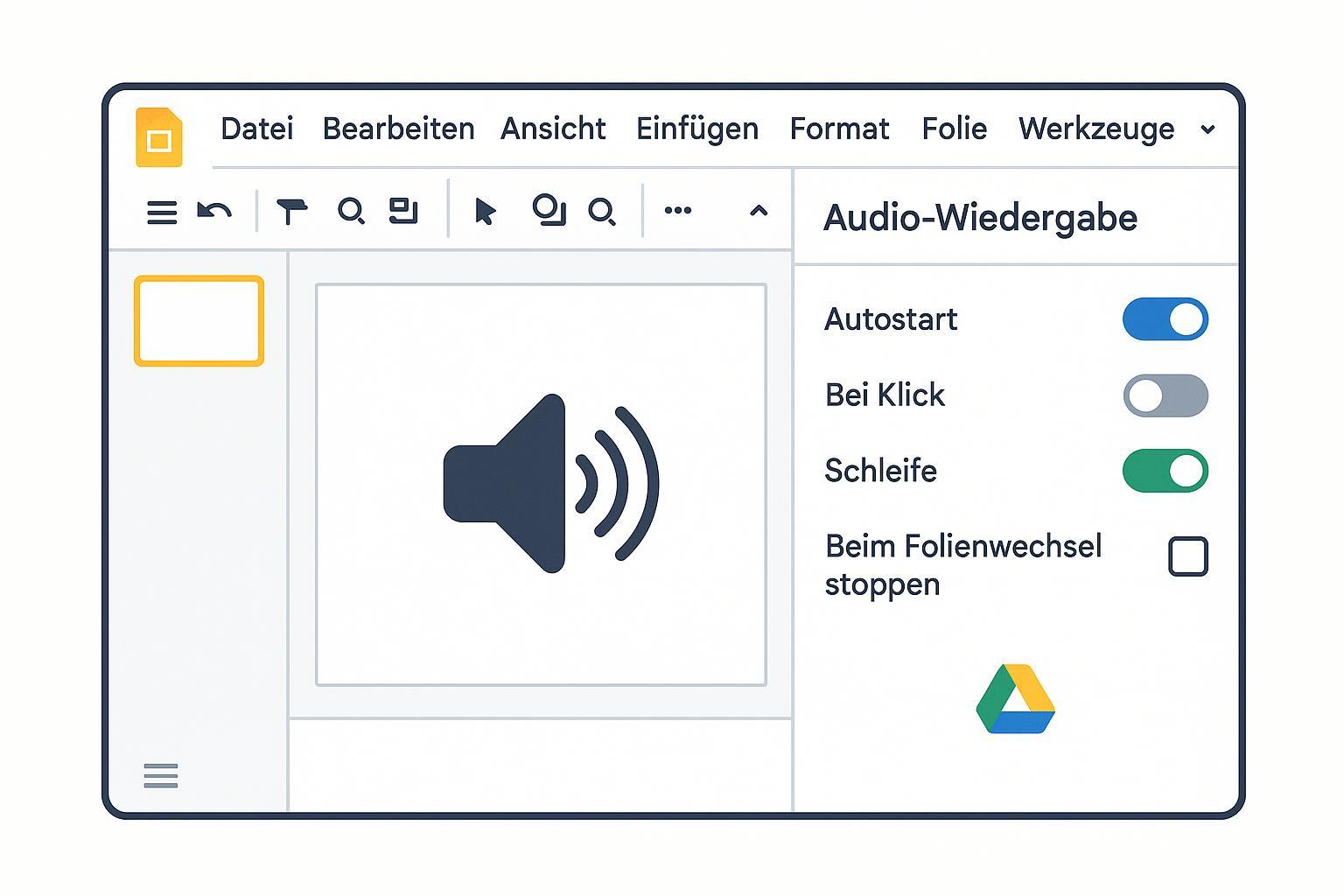The width and height of the screenshot is (1344, 896).
Task: Select the first slide thumbnail
Action: (x=199, y=320)
